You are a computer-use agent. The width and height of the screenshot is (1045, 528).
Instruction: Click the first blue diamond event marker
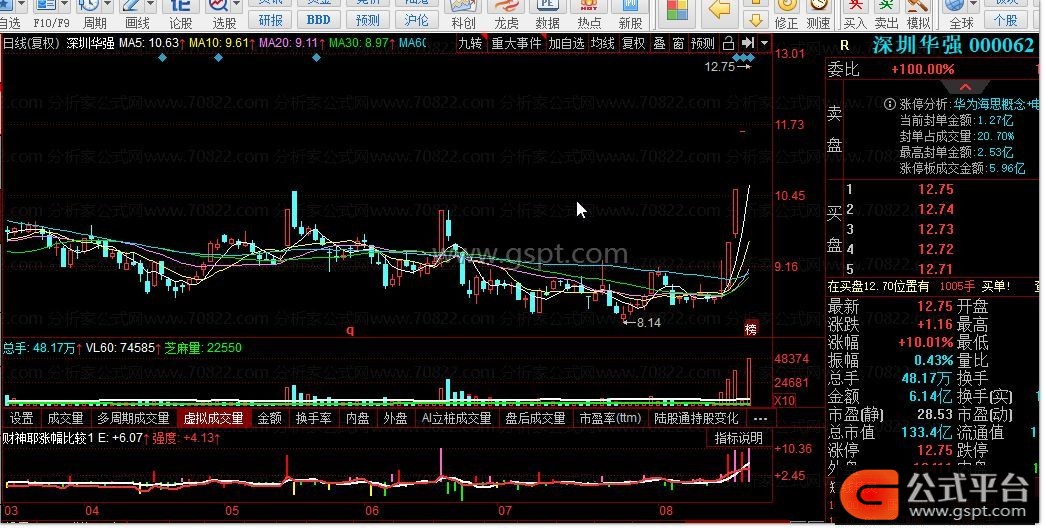tap(163, 58)
